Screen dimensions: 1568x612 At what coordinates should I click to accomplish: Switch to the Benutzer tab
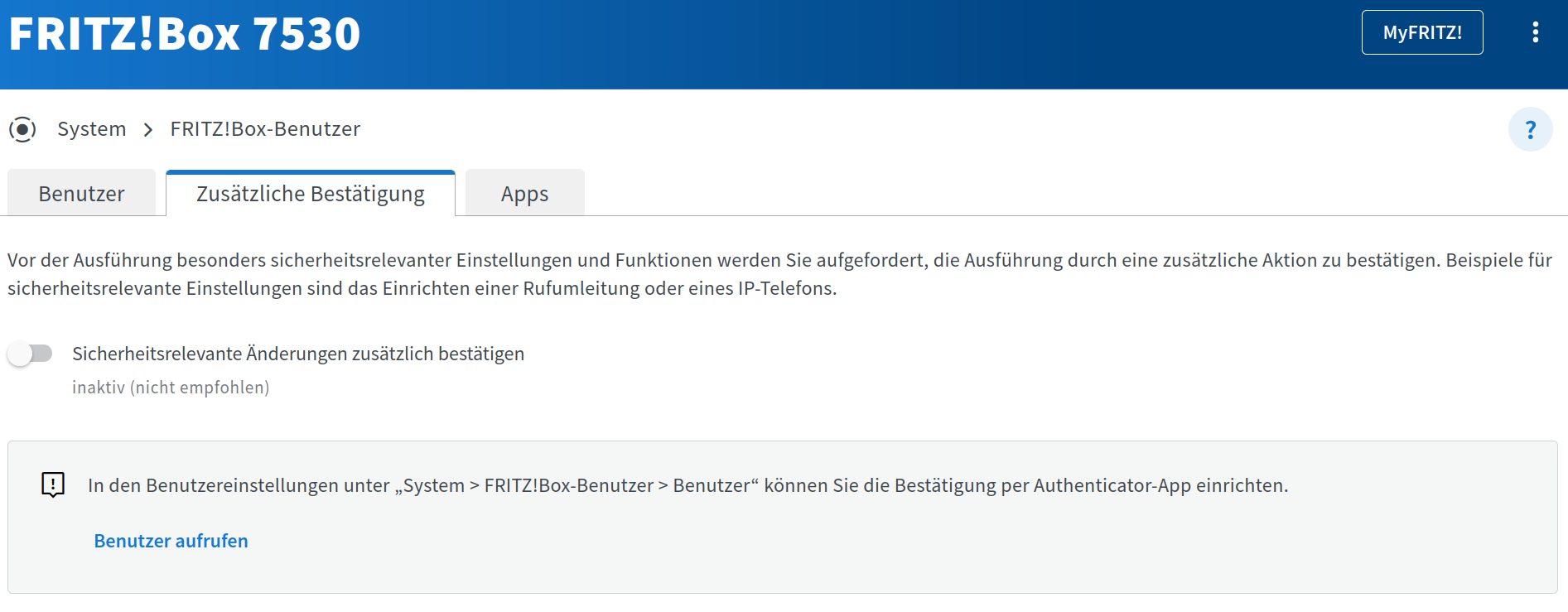(x=81, y=193)
